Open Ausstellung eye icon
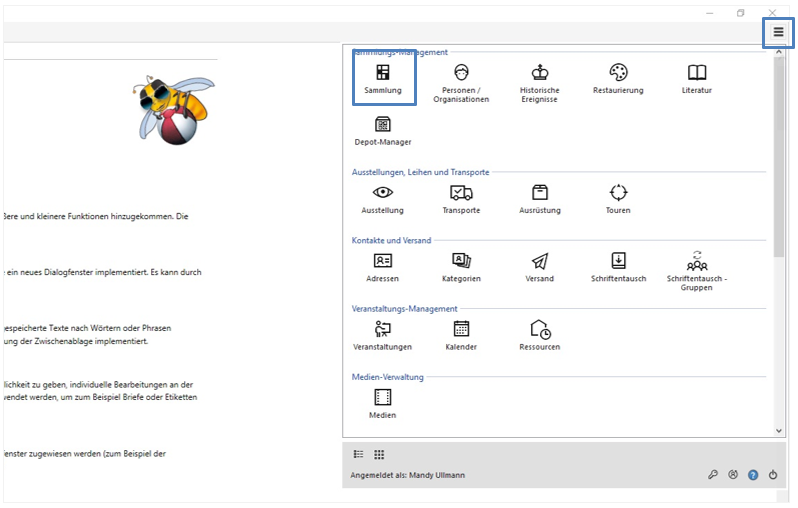The image size is (798, 508). click(x=383, y=198)
